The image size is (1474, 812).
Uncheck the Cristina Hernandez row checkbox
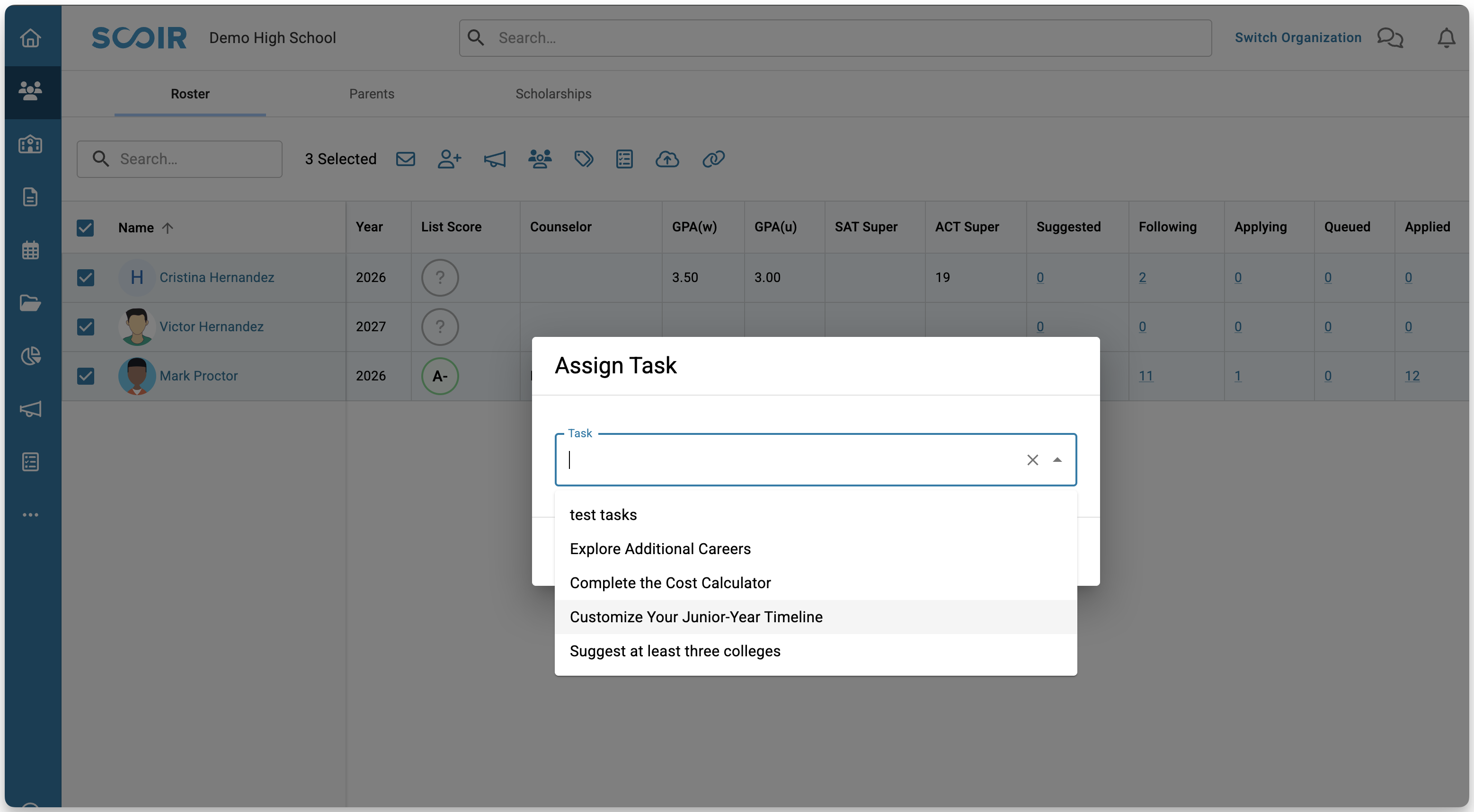point(85,277)
